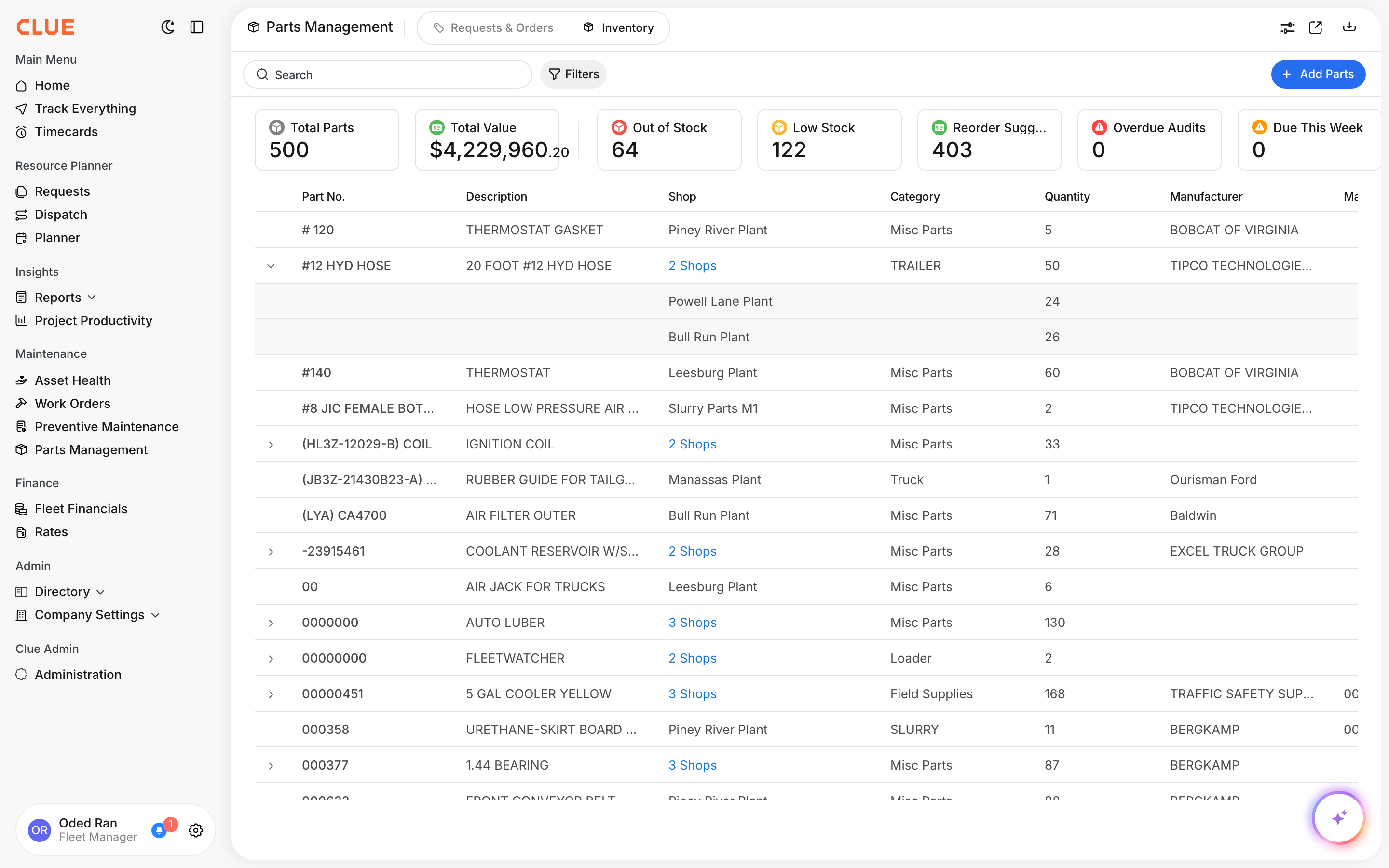Open the Company Settings dropdown
This screenshot has width=1389, height=868.
[x=155, y=615]
